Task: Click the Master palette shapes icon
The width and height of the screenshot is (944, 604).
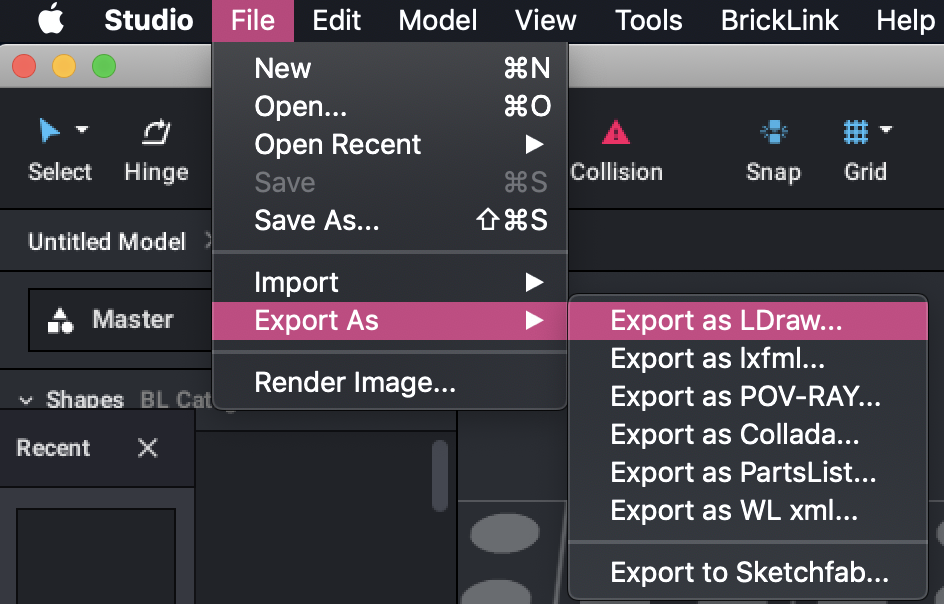Action: click(61, 320)
